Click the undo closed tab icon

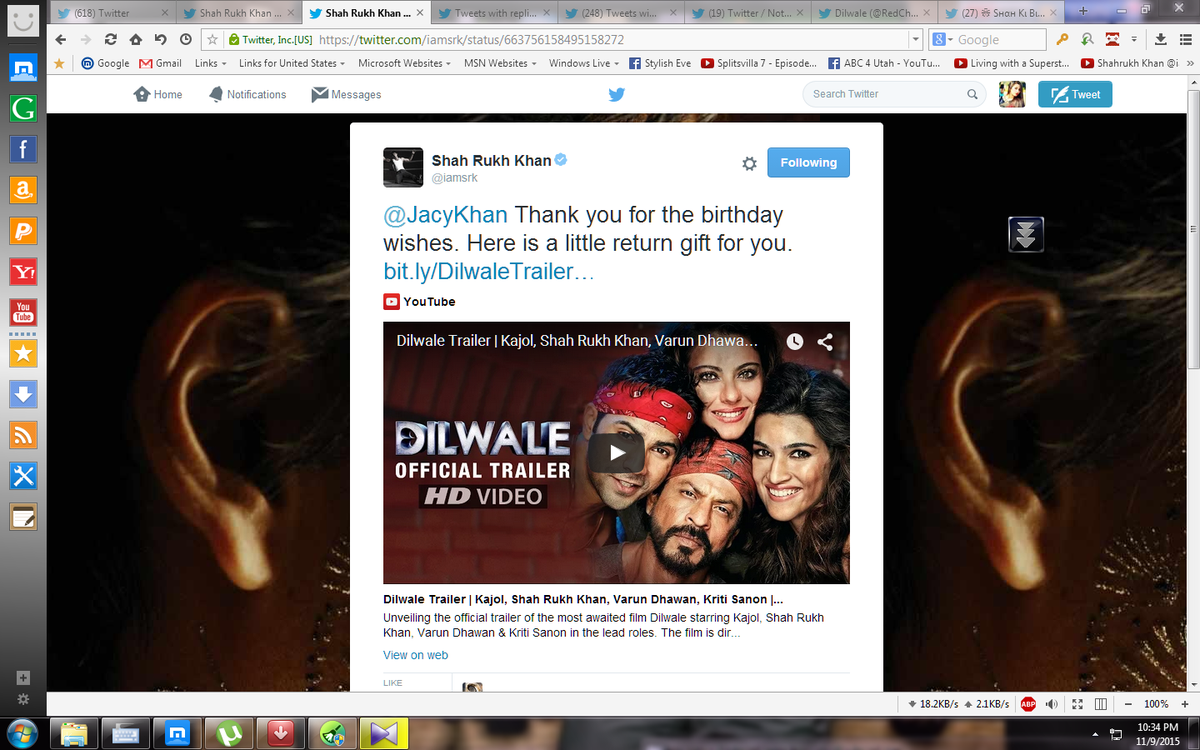[160, 40]
